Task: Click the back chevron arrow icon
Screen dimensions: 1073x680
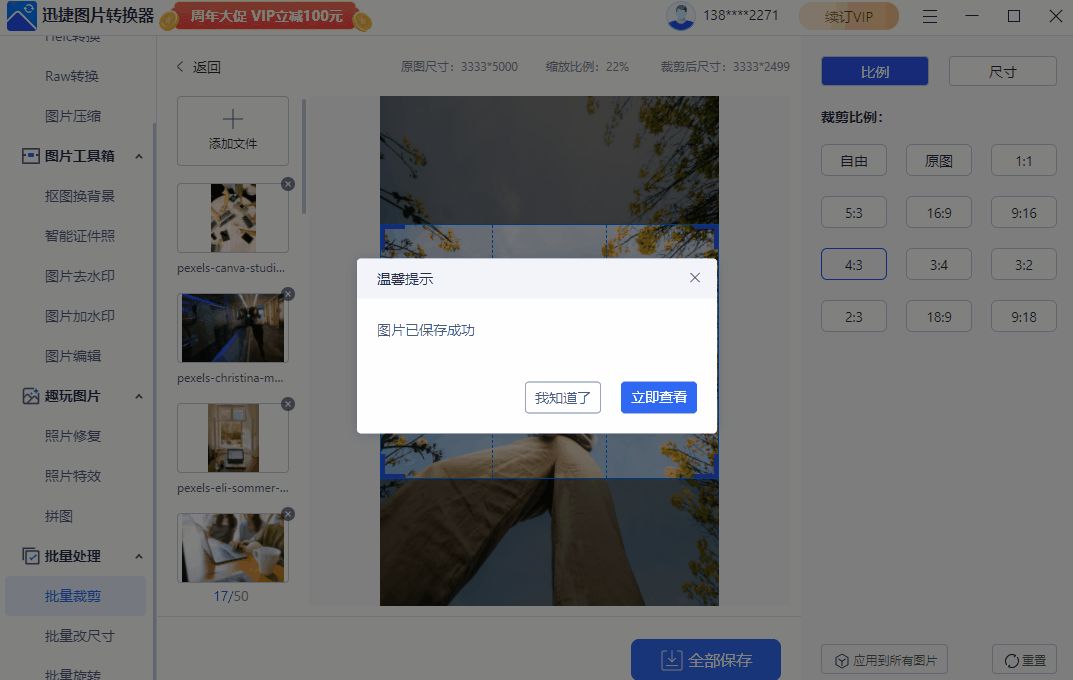Action: [x=180, y=66]
